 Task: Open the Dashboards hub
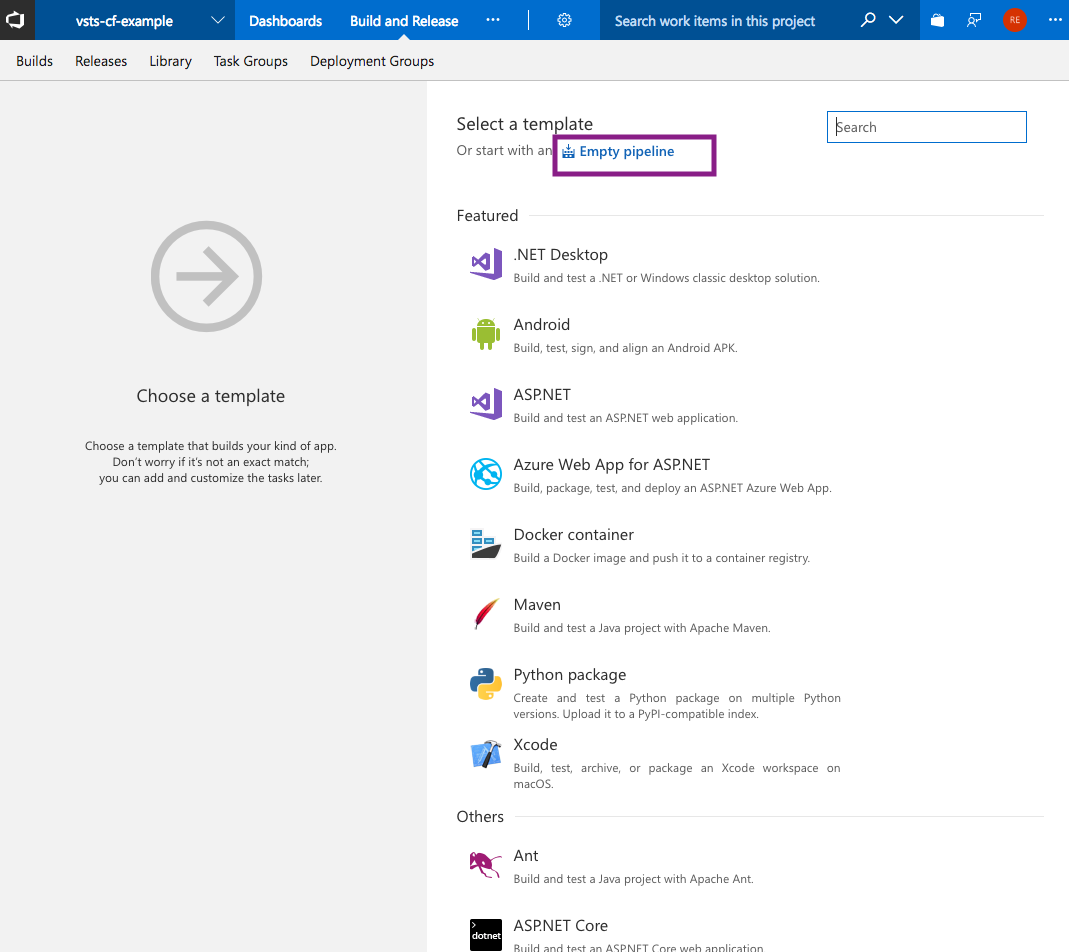click(285, 20)
